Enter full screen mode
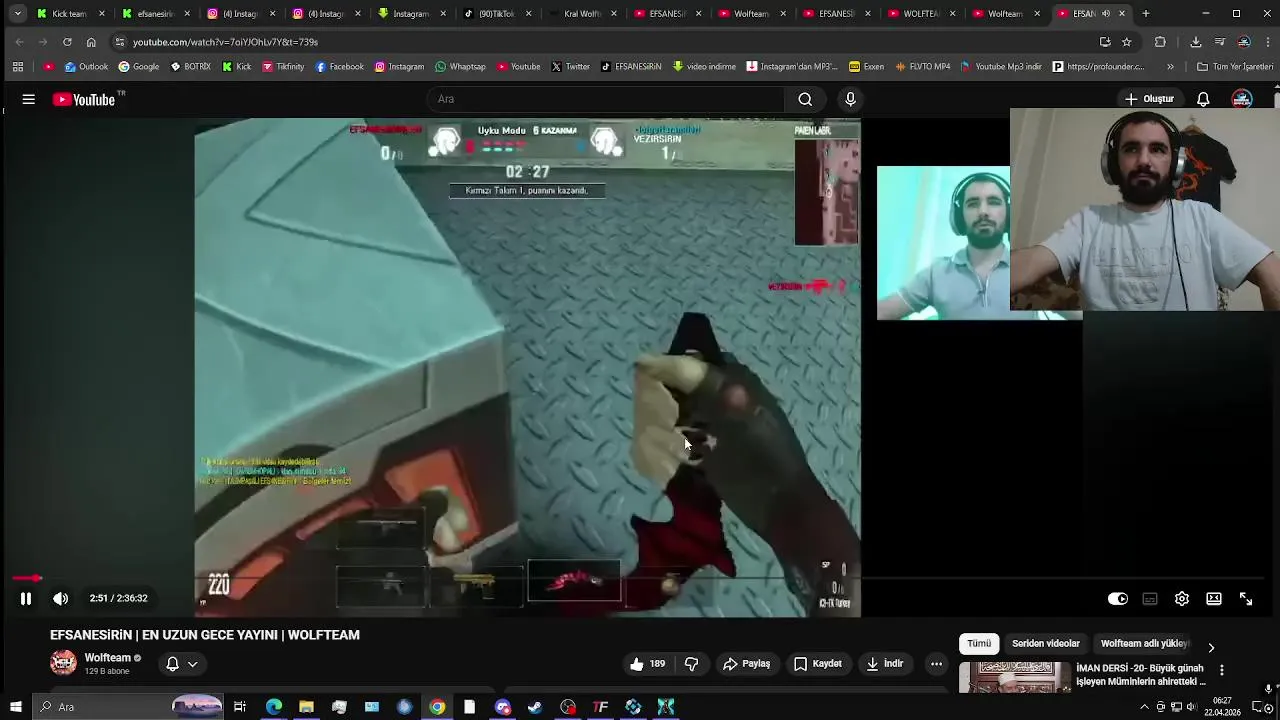 click(1246, 598)
